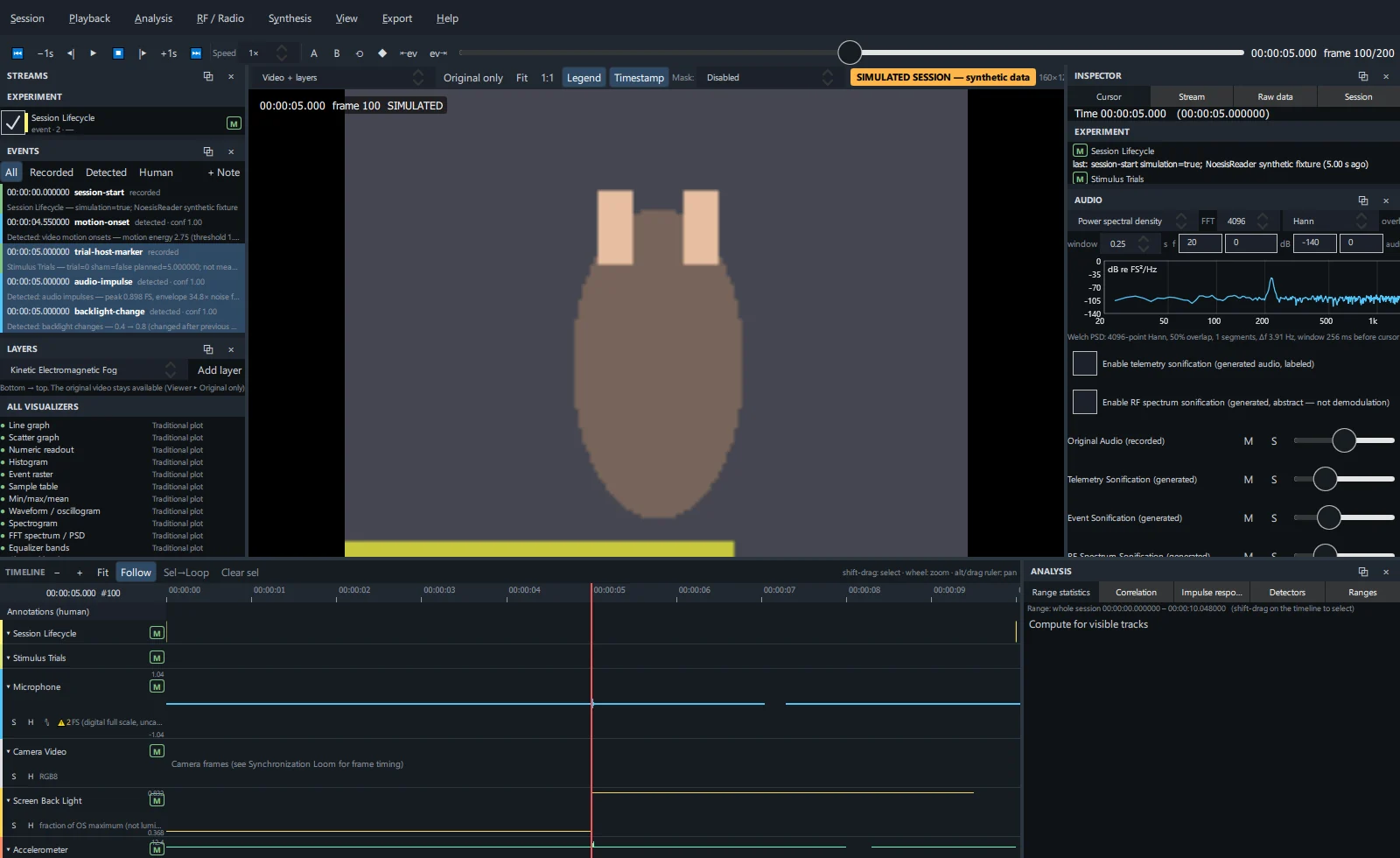Toggle loop icon next to marker B
Screen dimensions: 1400x858
360,53
